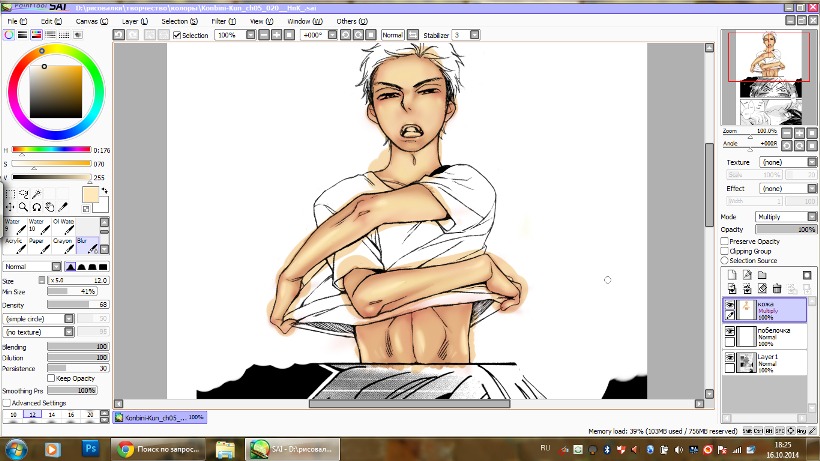Select the Paper brush
The width and height of the screenshot is (820, 461).
point(39,246)
